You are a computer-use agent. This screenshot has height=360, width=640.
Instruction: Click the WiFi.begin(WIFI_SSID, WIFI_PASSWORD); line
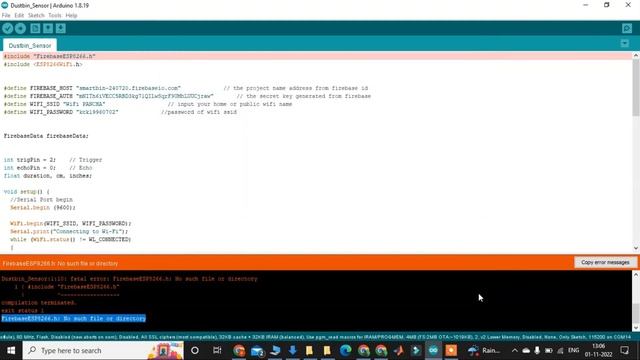[x=71, y=223]
